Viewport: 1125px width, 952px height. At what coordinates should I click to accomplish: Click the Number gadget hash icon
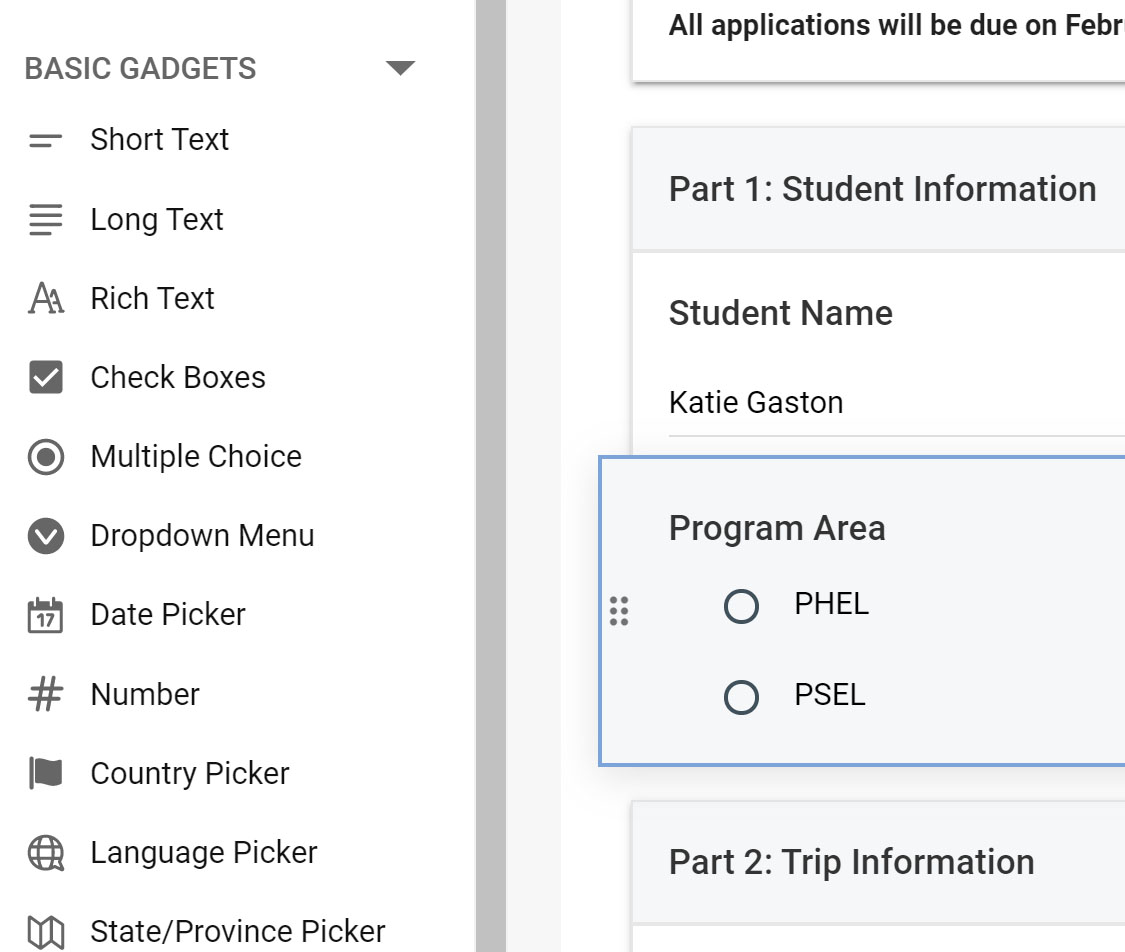[46, 694]
